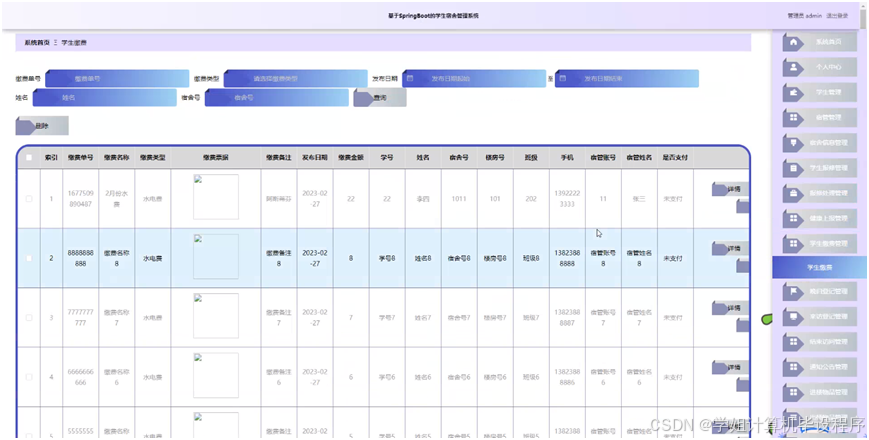
Task: Click the 查询 search button
Action: pyautogui.click(x=380, y=98)
